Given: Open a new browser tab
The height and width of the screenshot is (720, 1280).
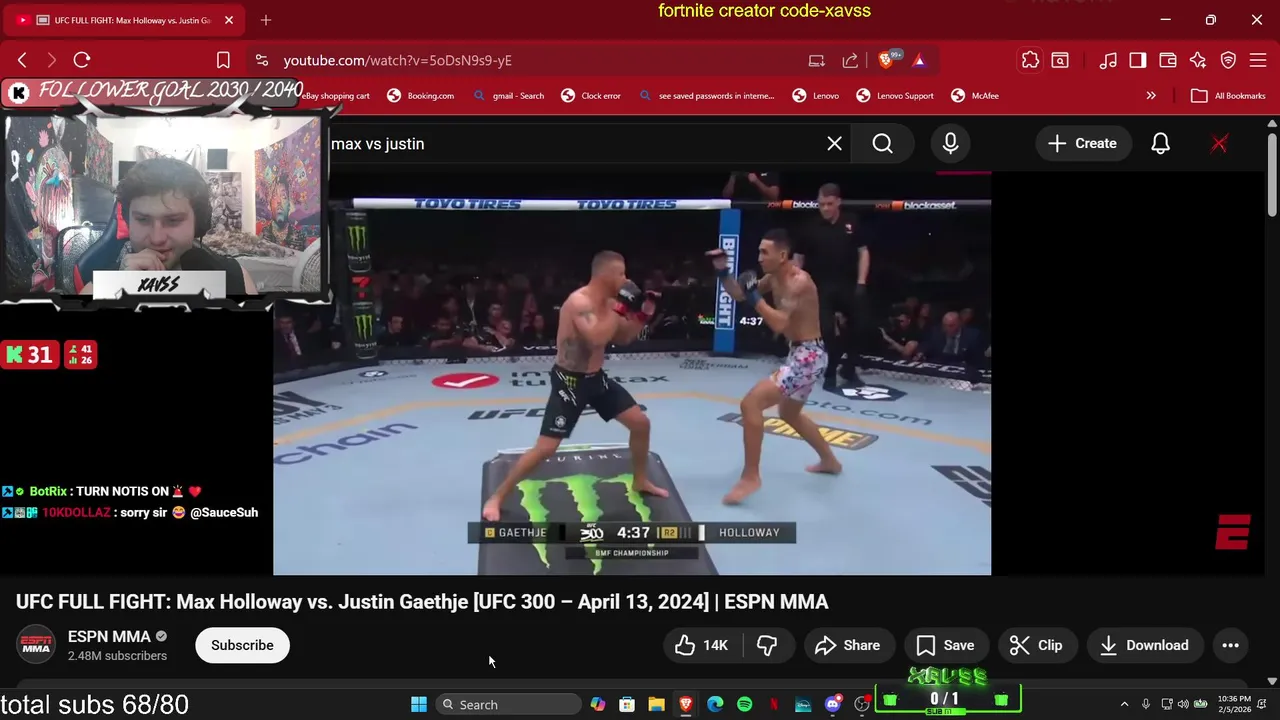Looking at the screenshot, I should pyautogui.click(x=266, y=20).
